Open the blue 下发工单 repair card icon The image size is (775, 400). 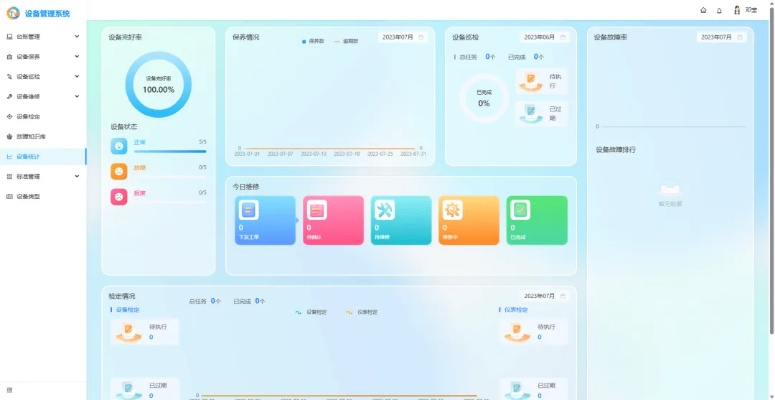[249, 210]
